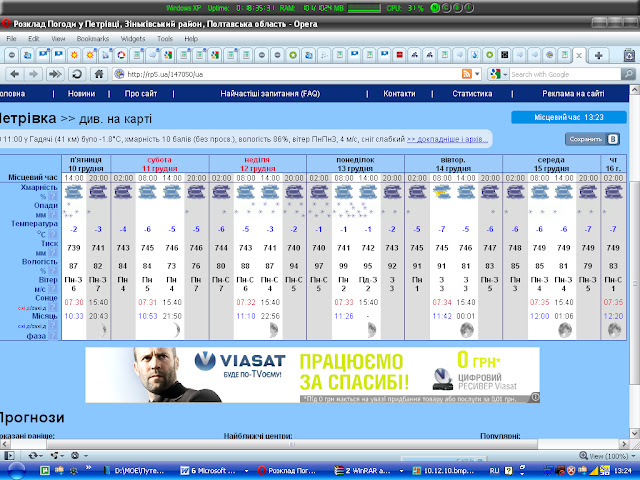Expand the quick launch chevron on taskbar
The height and width of the screenshot is (480, 640).
pos(88,468)
